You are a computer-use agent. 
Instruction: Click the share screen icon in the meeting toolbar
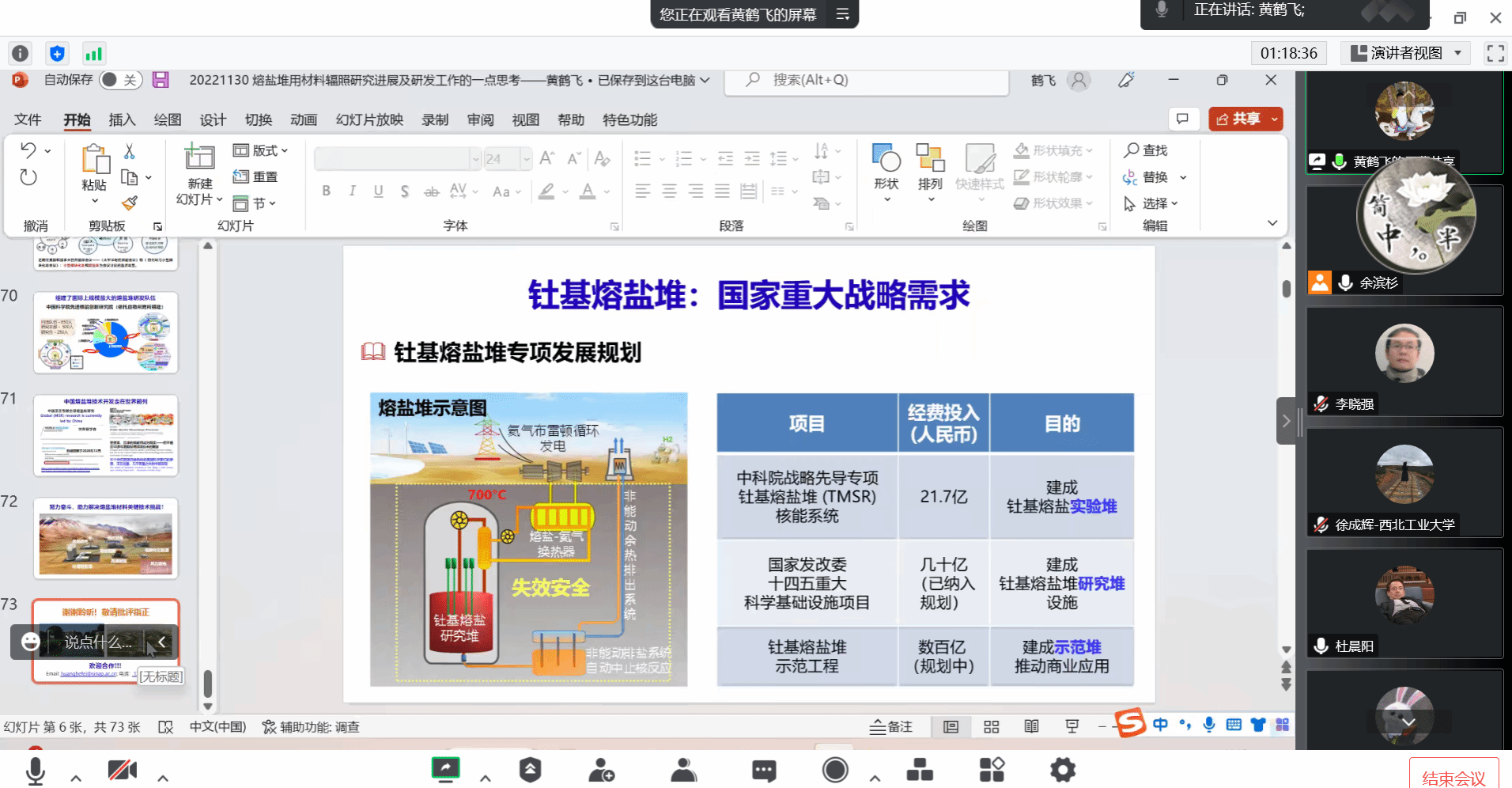click(445, 768)
